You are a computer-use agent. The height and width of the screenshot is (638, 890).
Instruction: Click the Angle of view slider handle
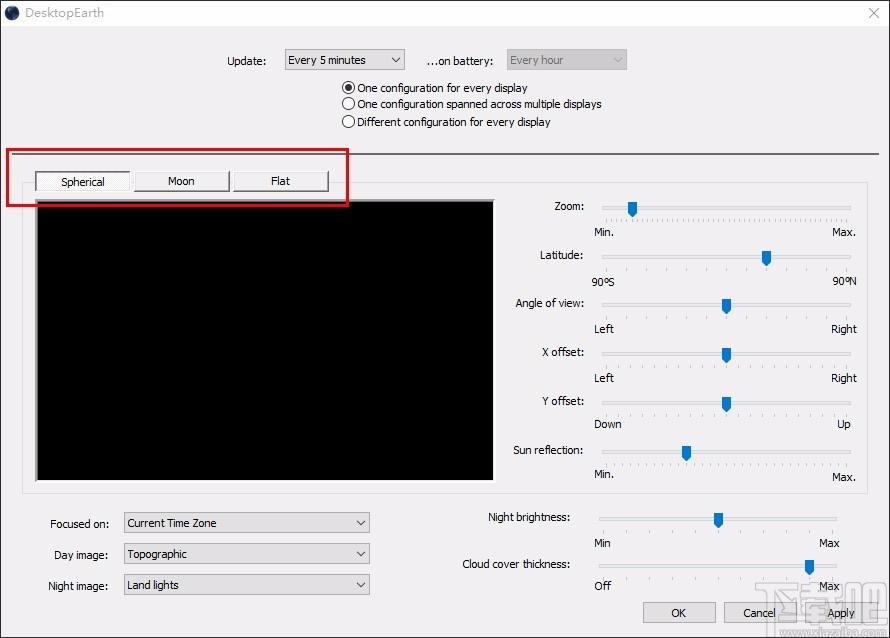pyautogui.click(x=726, y=306)
